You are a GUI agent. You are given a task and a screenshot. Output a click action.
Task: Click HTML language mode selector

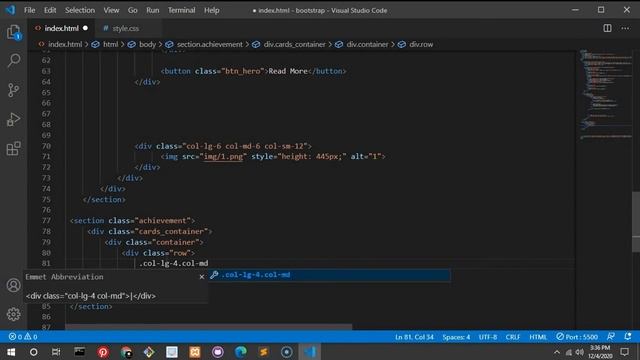pos(538,337)
